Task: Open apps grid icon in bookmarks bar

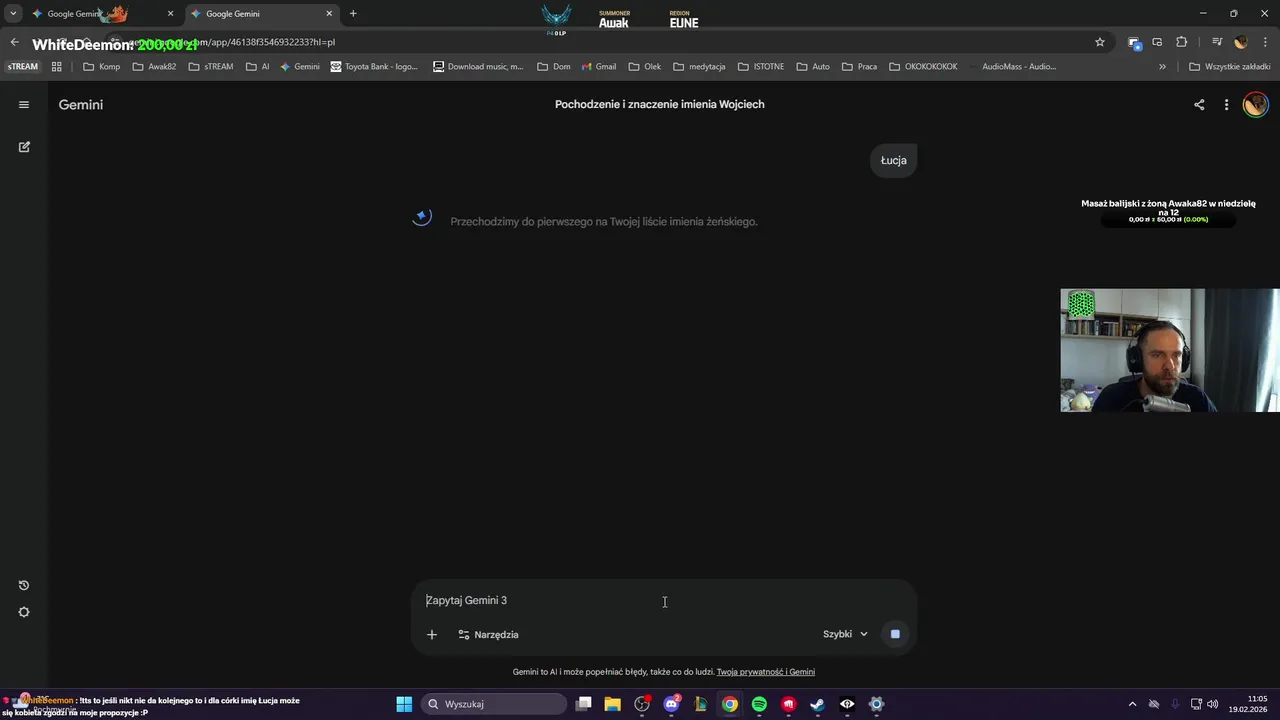Action: (x=57, y=67)
